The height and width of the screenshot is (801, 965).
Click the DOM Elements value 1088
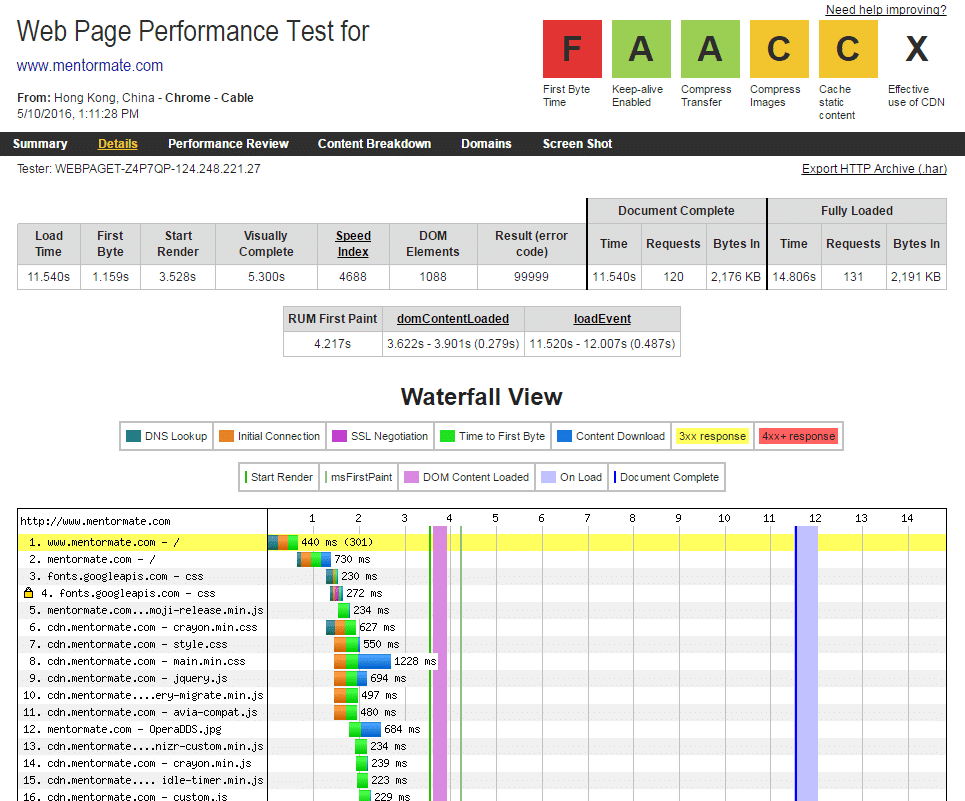[433, 277]
